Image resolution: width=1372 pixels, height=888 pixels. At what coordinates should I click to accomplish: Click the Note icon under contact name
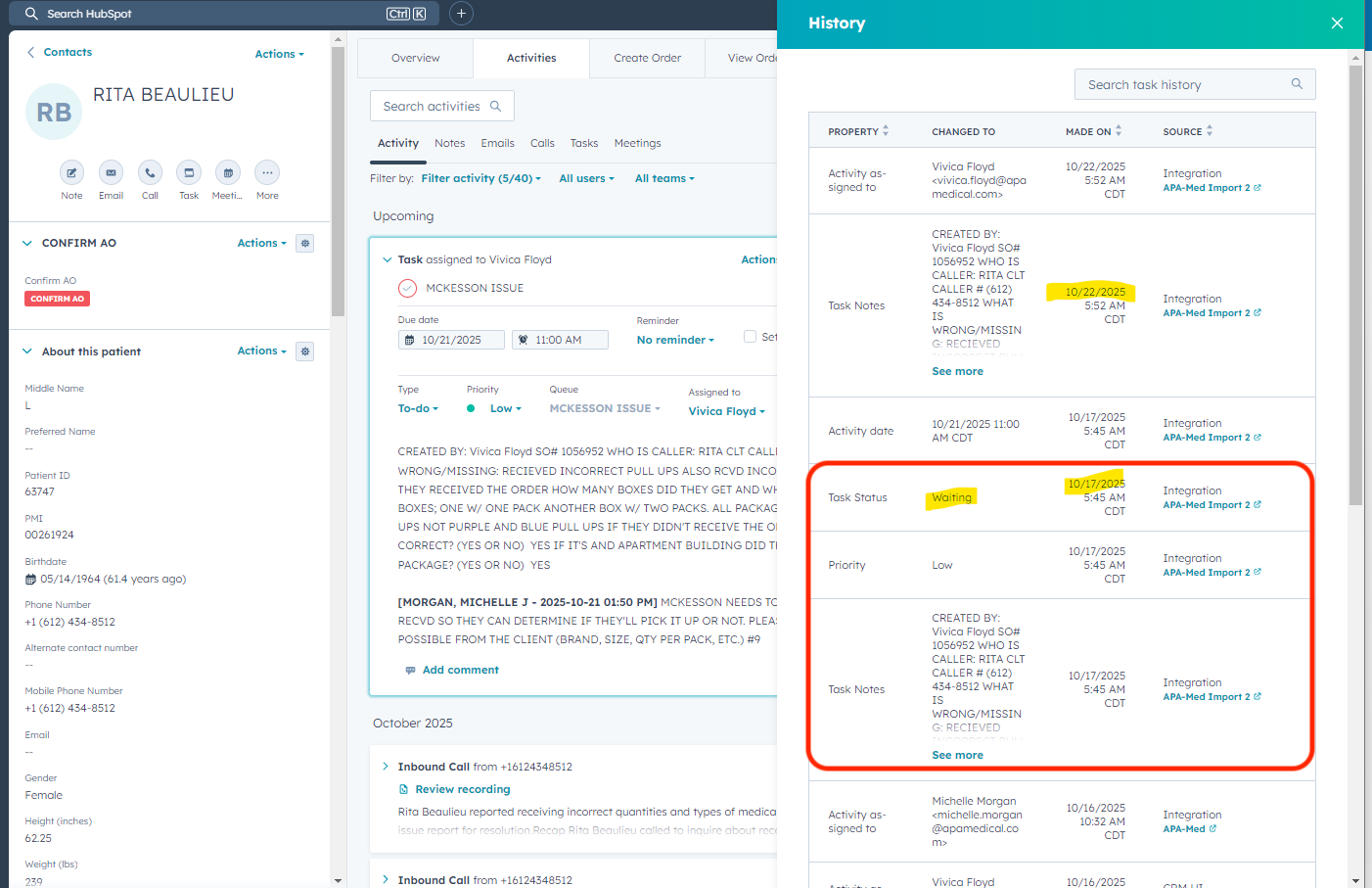coord(71,173)
